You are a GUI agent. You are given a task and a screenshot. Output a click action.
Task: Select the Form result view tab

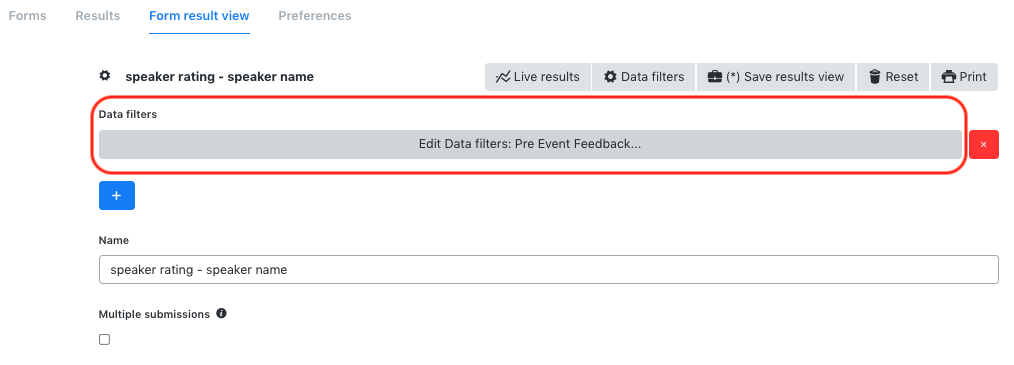click(199, 16)
